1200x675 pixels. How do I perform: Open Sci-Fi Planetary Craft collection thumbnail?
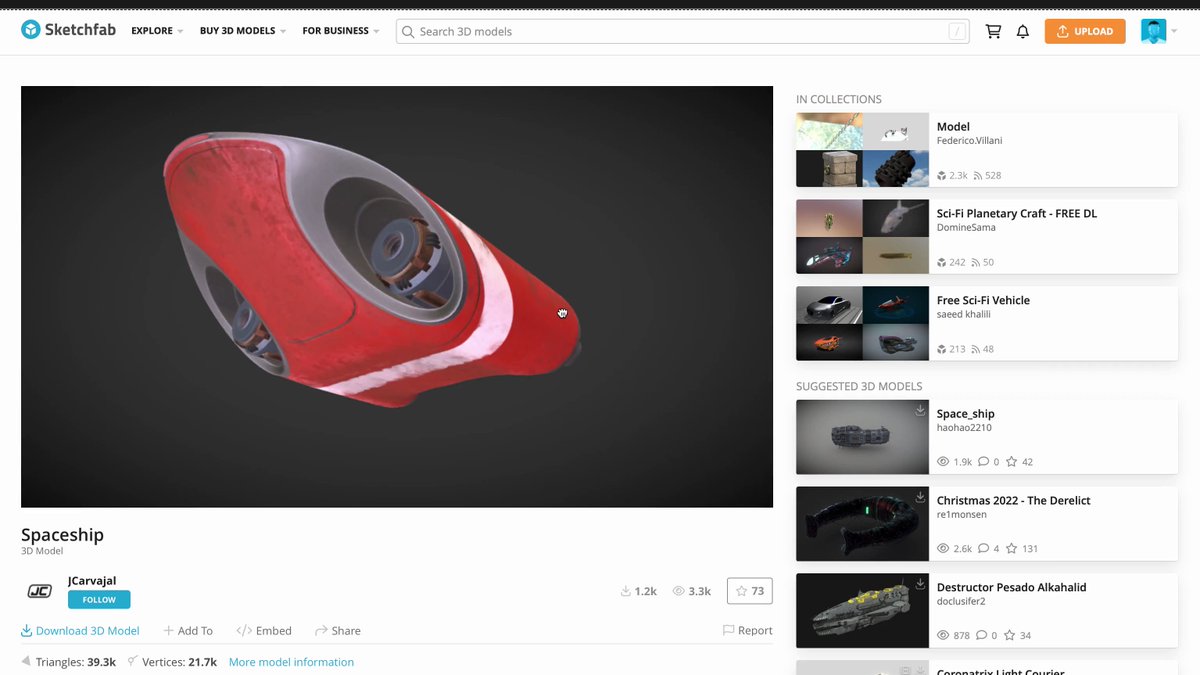point(862,237)
